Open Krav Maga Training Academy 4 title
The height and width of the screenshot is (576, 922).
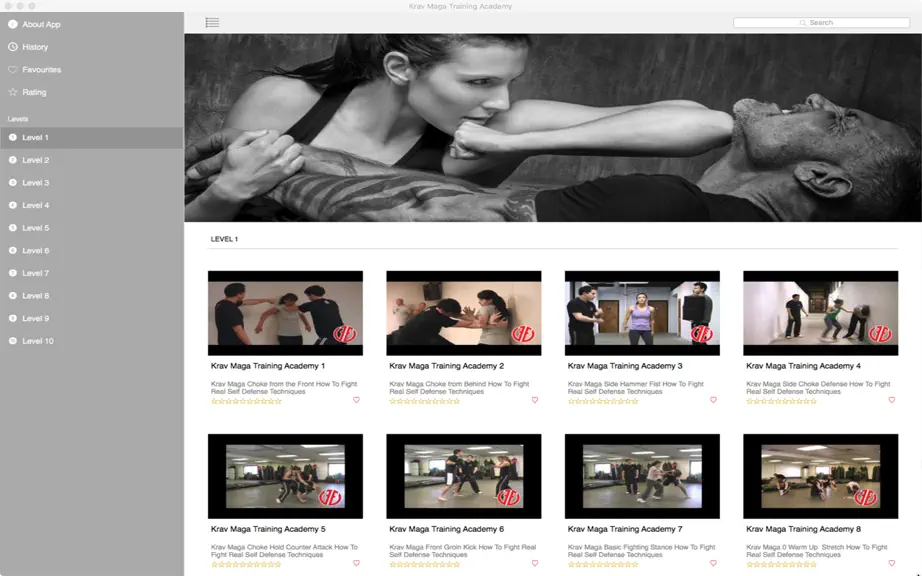tap(803, 366)
